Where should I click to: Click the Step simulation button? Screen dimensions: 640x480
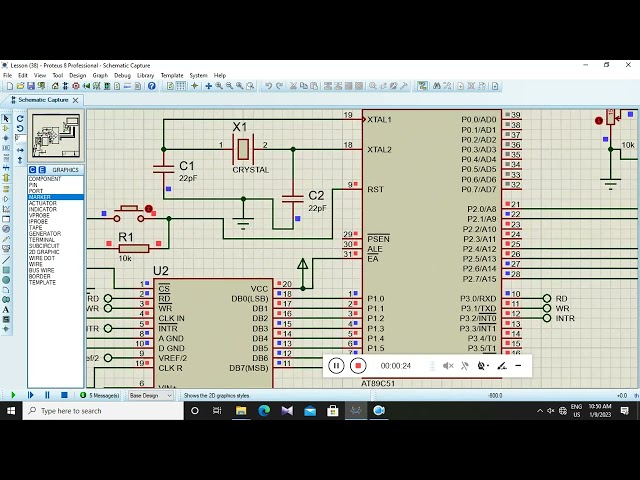(31, 395)
